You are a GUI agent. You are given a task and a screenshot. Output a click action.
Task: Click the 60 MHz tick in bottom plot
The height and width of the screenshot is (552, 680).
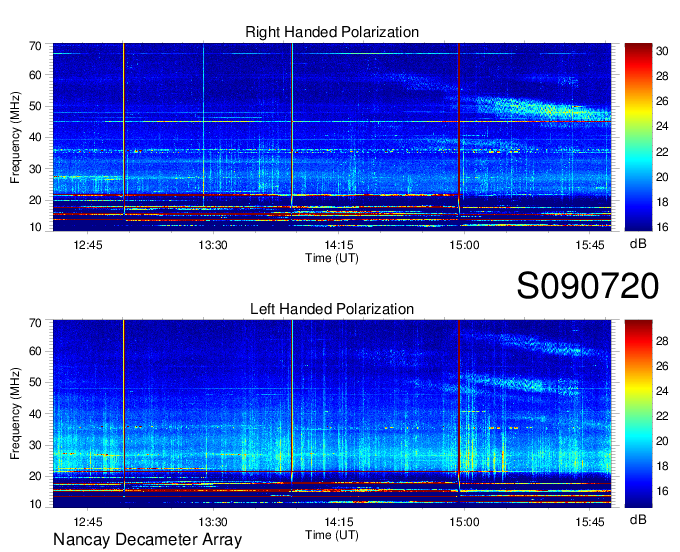(36, 351)
